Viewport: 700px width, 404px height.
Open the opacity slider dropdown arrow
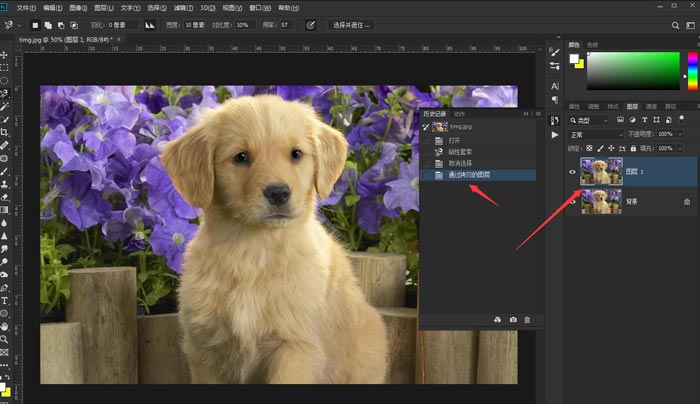click(680, 134)
